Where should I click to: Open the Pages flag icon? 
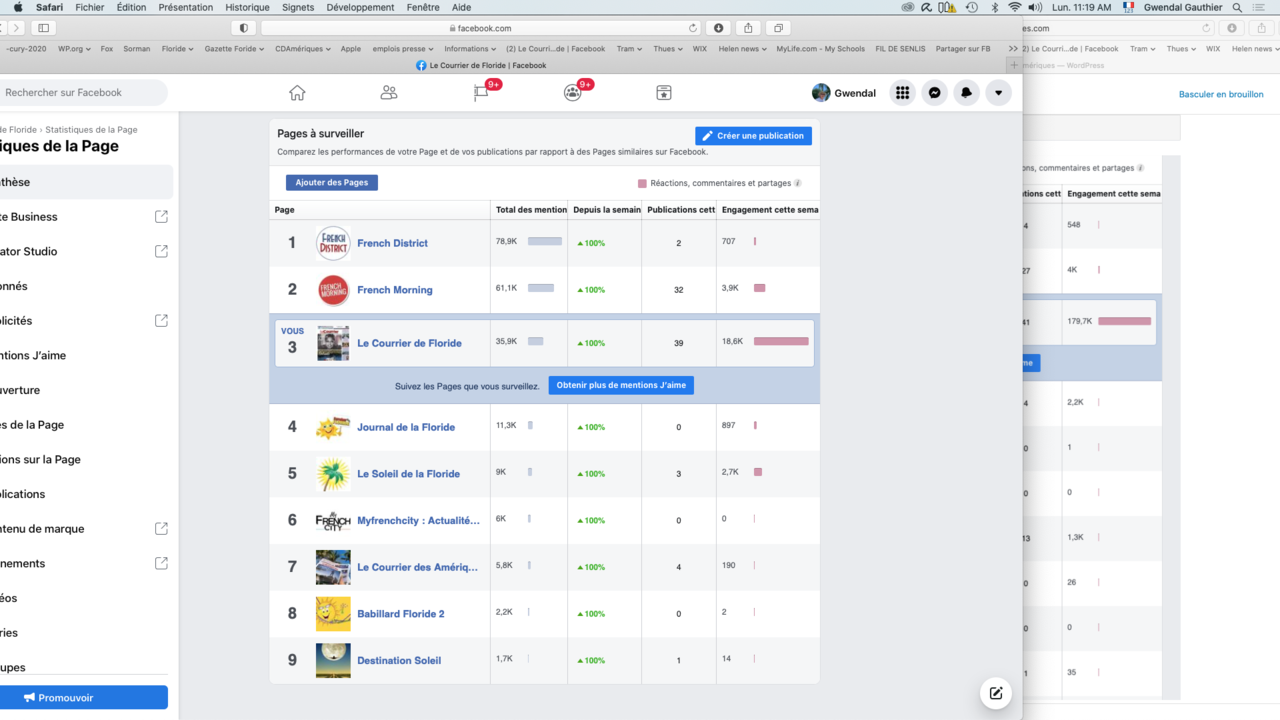(481, 93)
